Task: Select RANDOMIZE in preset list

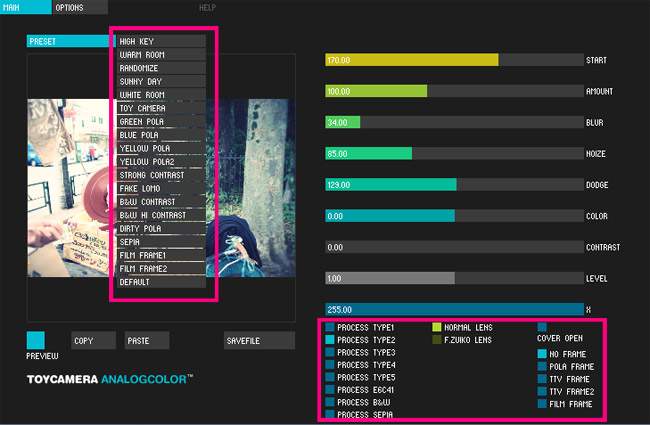Action: point(161,68)
